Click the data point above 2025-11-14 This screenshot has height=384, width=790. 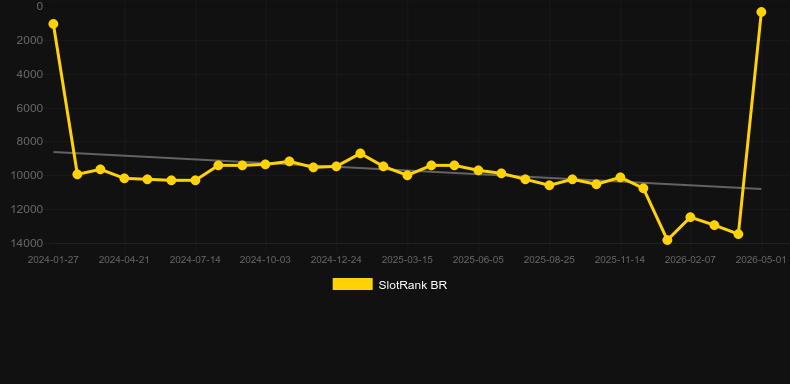pos(620,177)
